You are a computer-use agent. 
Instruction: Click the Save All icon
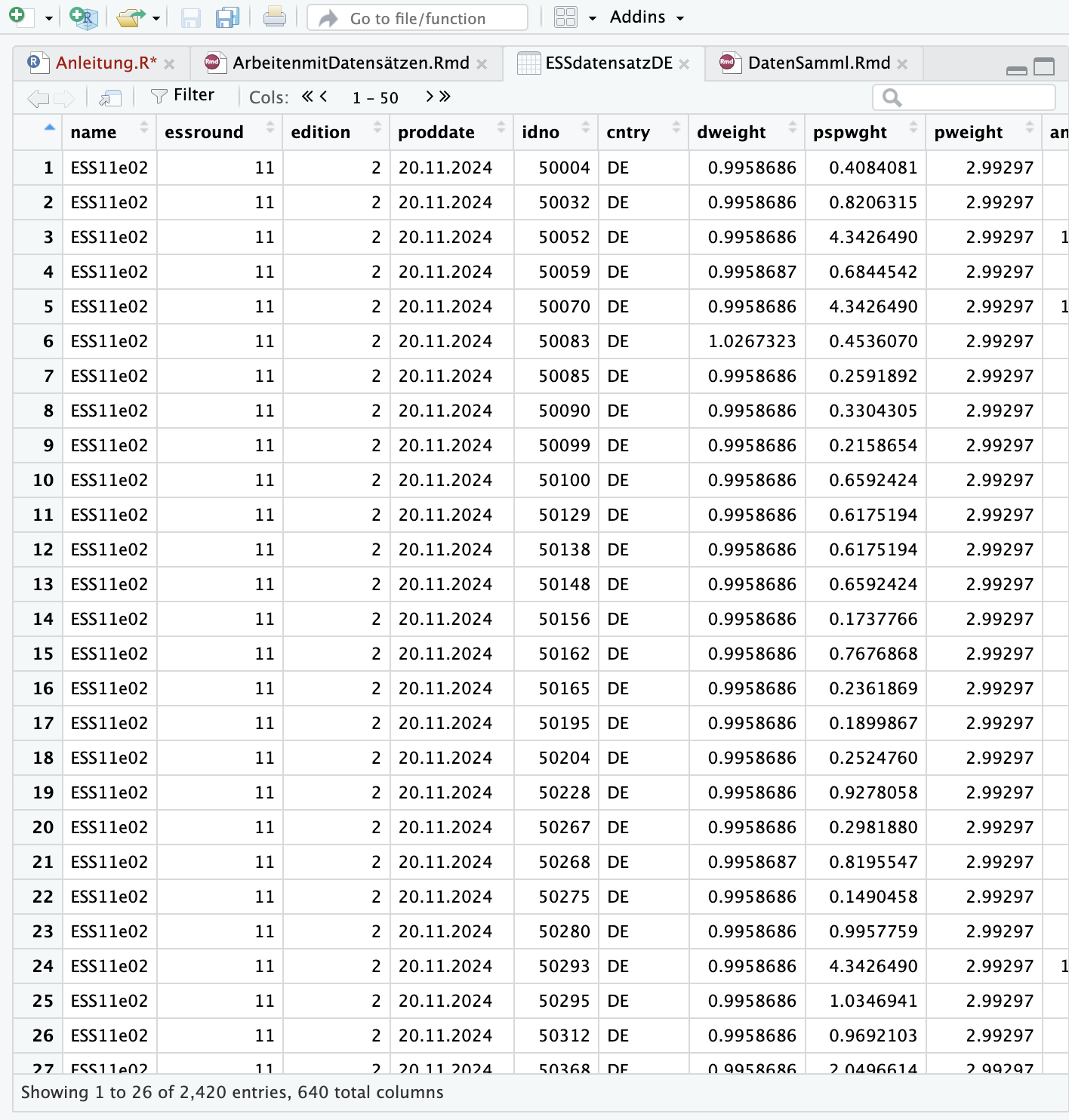click(x=227, y=17)
